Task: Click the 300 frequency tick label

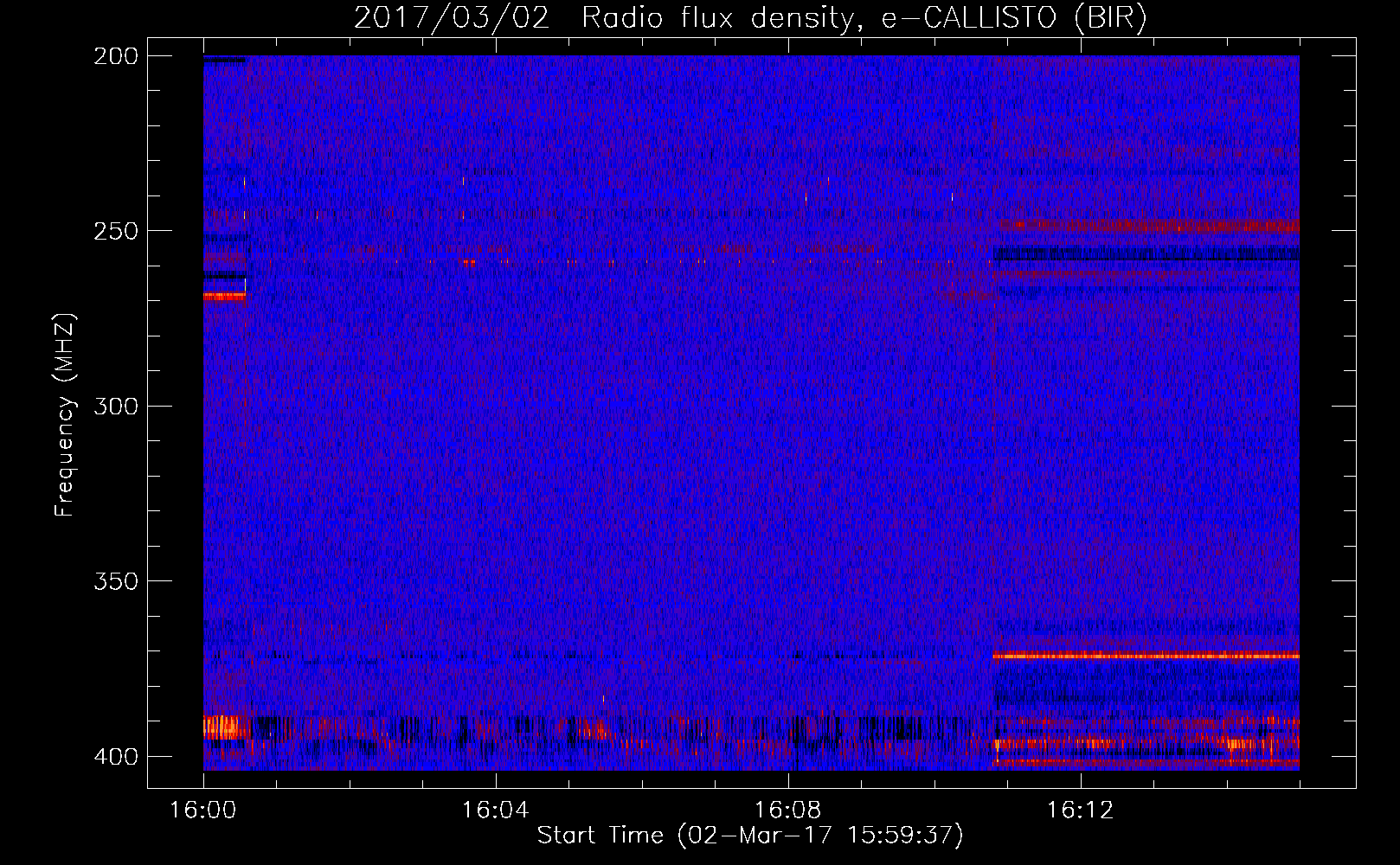Action: click(115, 406)
